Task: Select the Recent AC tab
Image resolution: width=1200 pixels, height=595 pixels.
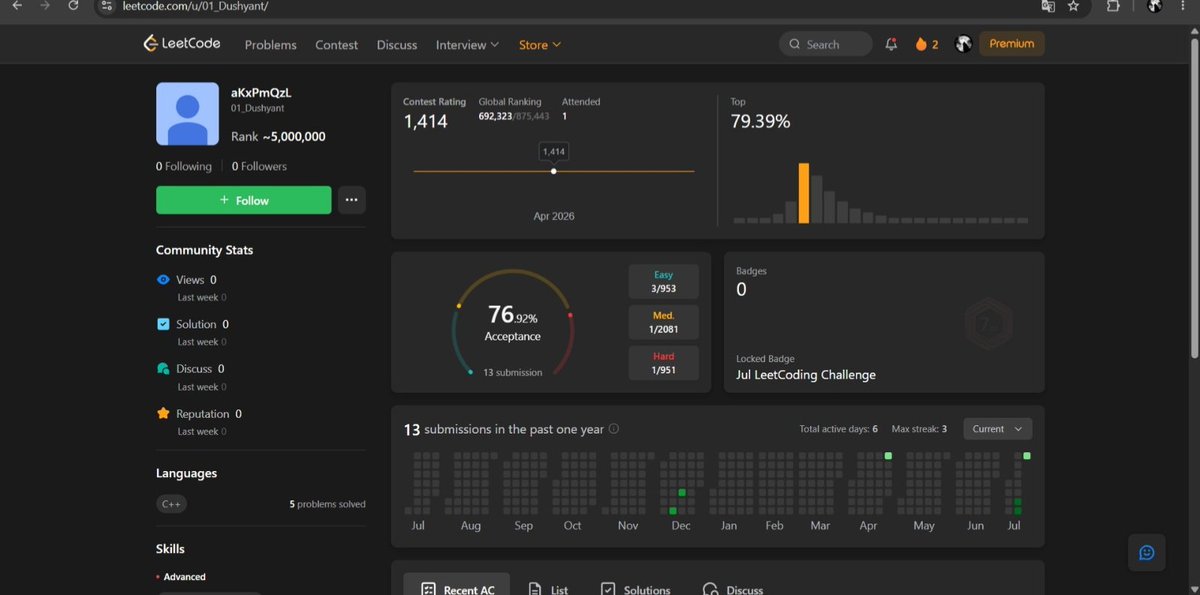Action: [x=457, y=589]
